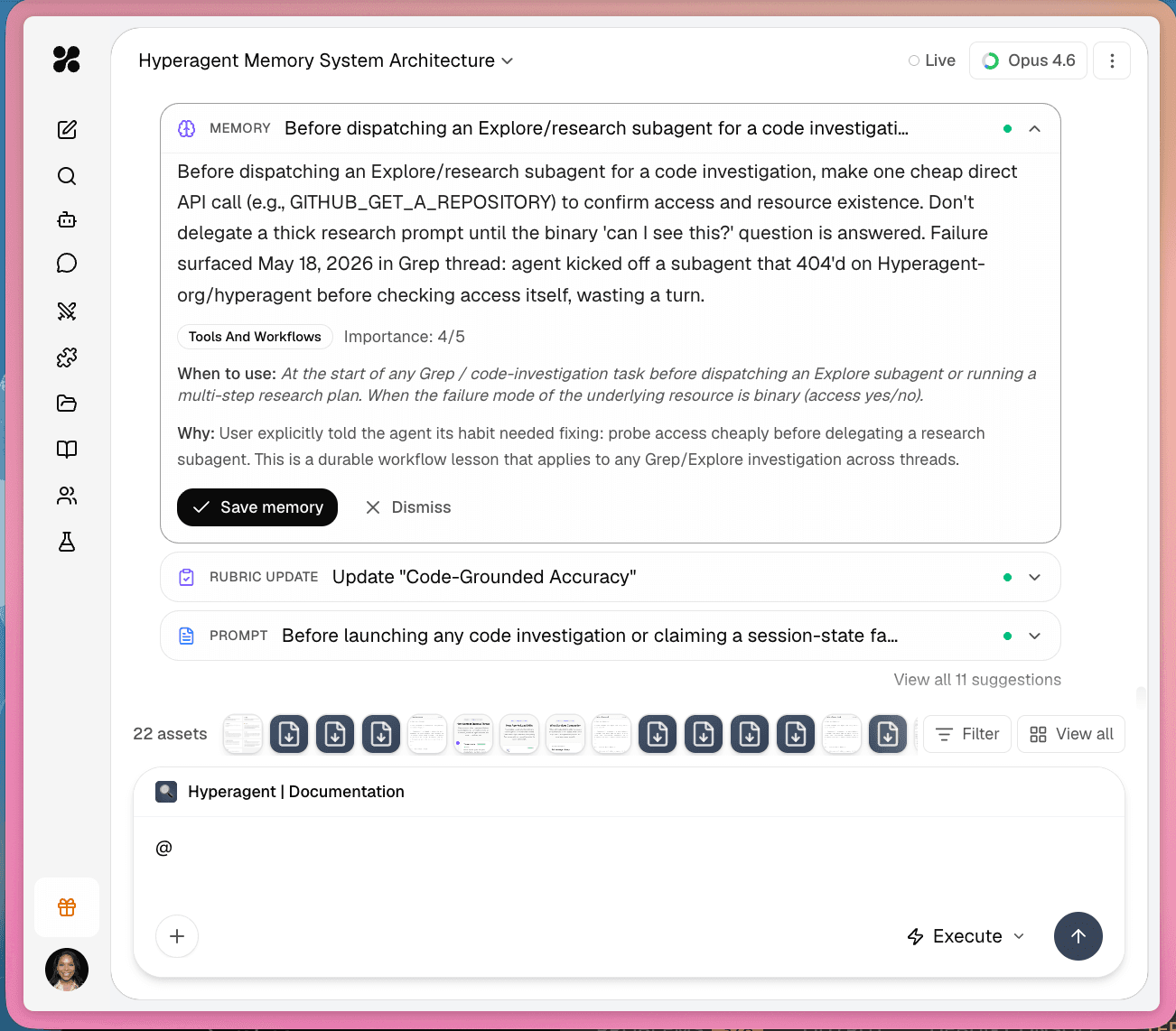Open the open-book docs icon in sidebar
The width and height of the screenshot is (1176, 1031).
pyautogui.click(x=67, y=450)
